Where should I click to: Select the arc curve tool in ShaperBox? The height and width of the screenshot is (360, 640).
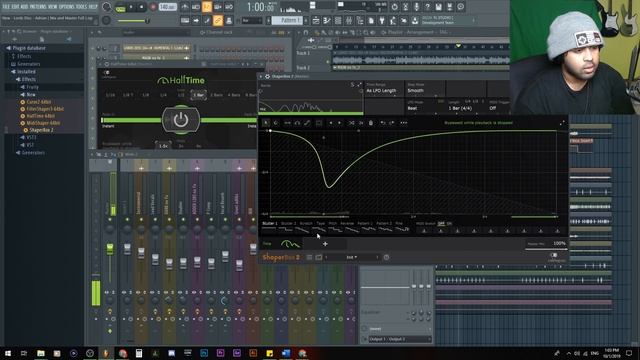(x=297, y=123)
